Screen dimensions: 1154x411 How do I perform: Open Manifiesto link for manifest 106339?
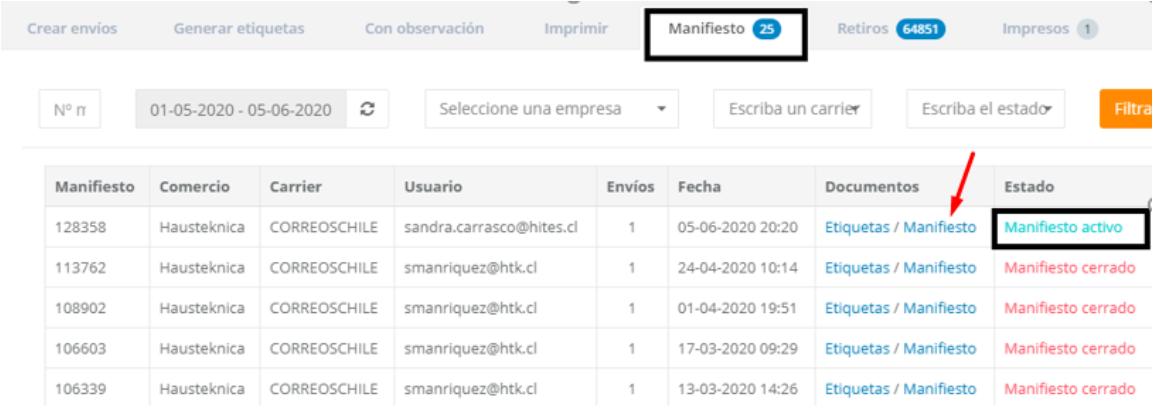point(940,388)
